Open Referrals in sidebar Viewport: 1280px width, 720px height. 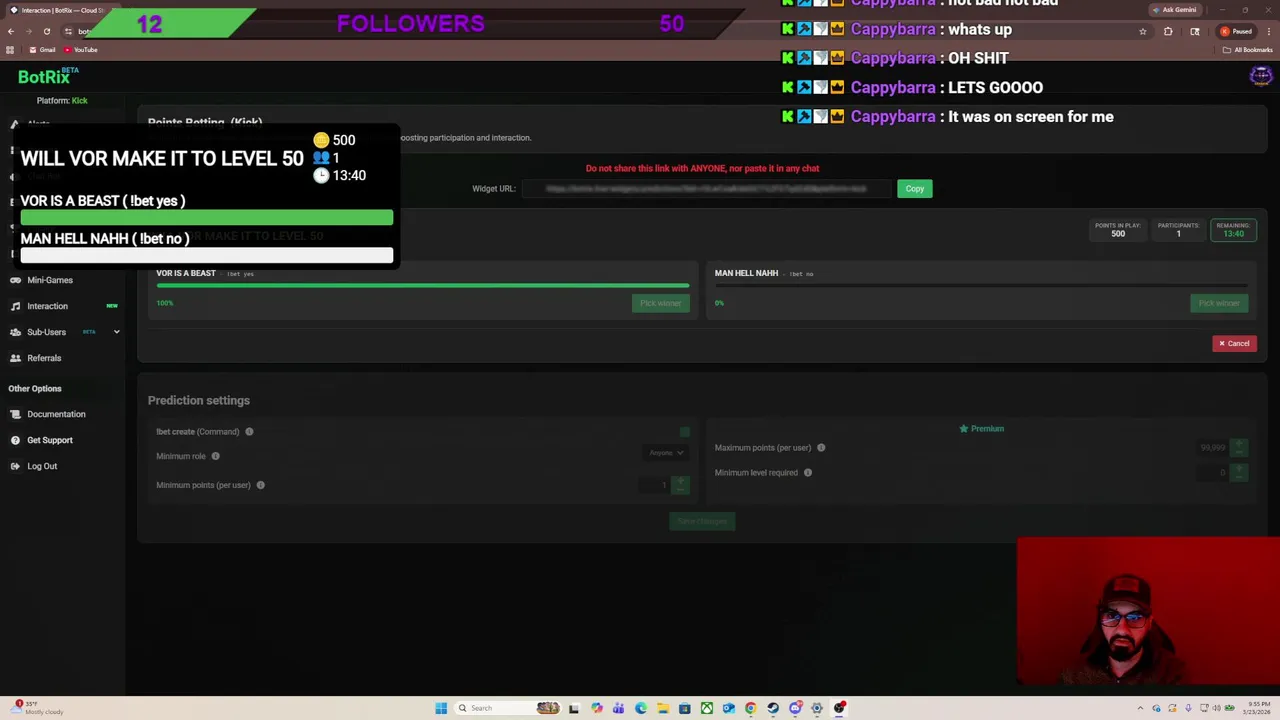pyautogui.click(x=44, y=358)
